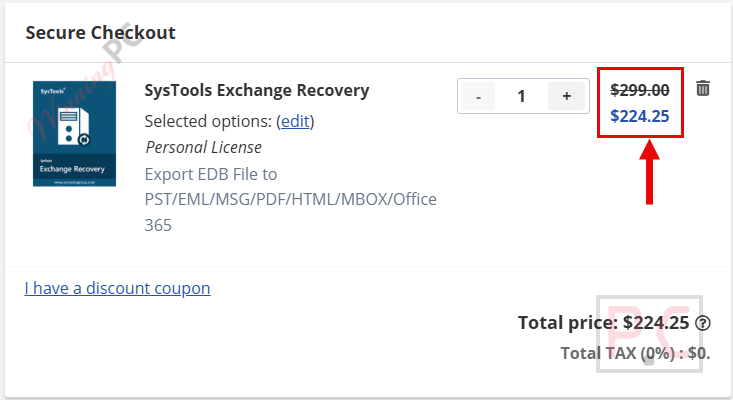Click the Total price: $224.25 text
Screen dimensions: 733x400
click(604, 323)
